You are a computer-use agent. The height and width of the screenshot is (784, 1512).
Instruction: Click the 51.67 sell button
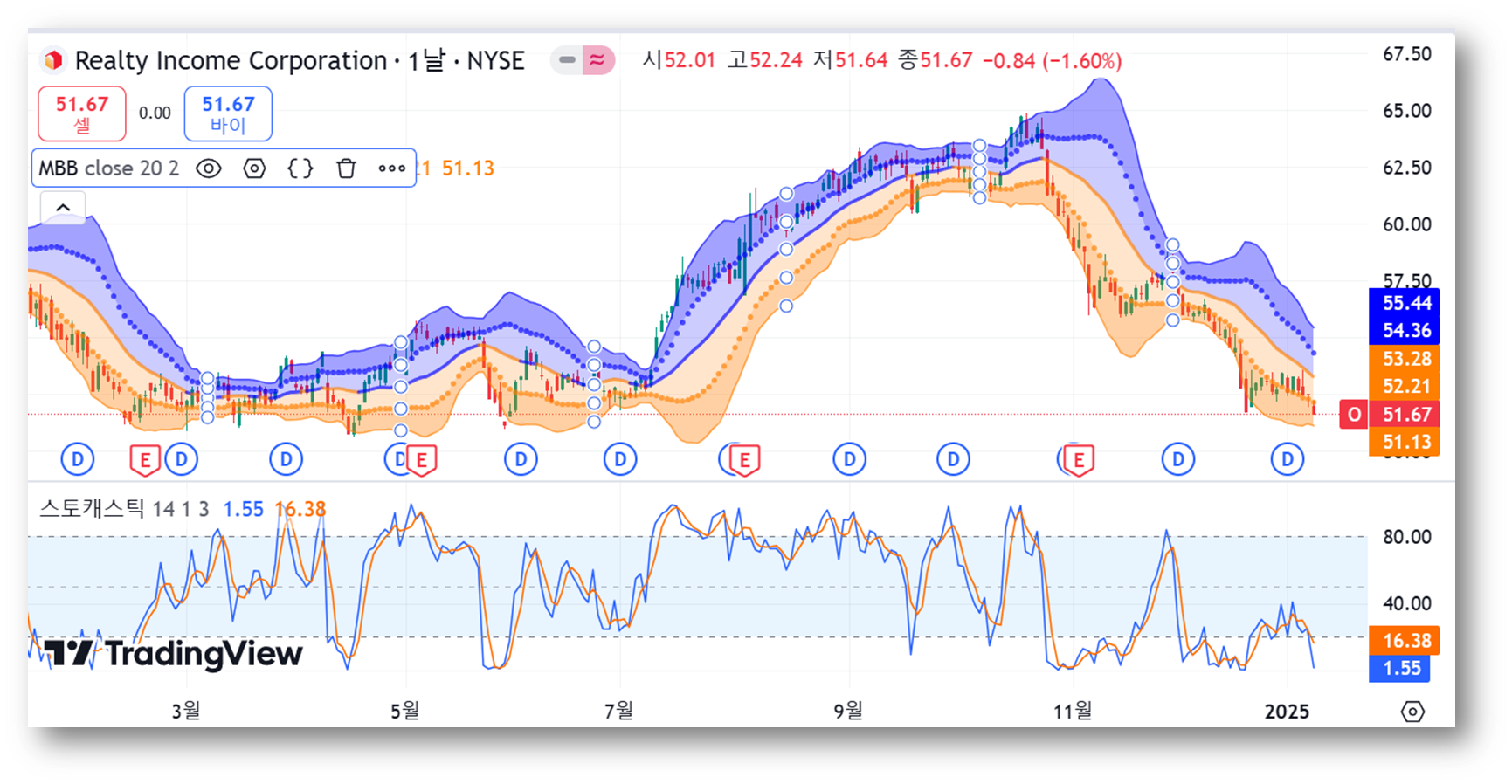pyautogui.click(x=82, y=113)
